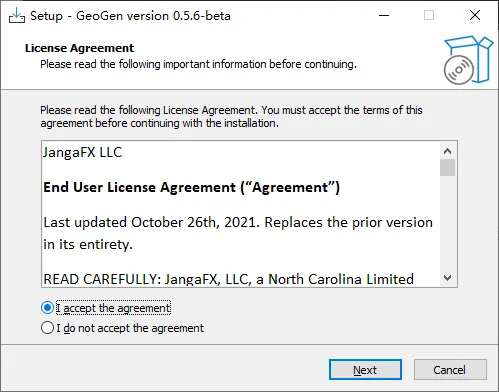Click the installer box and disc icon
This screenshot has width=499, height=392.
[468, 60]
